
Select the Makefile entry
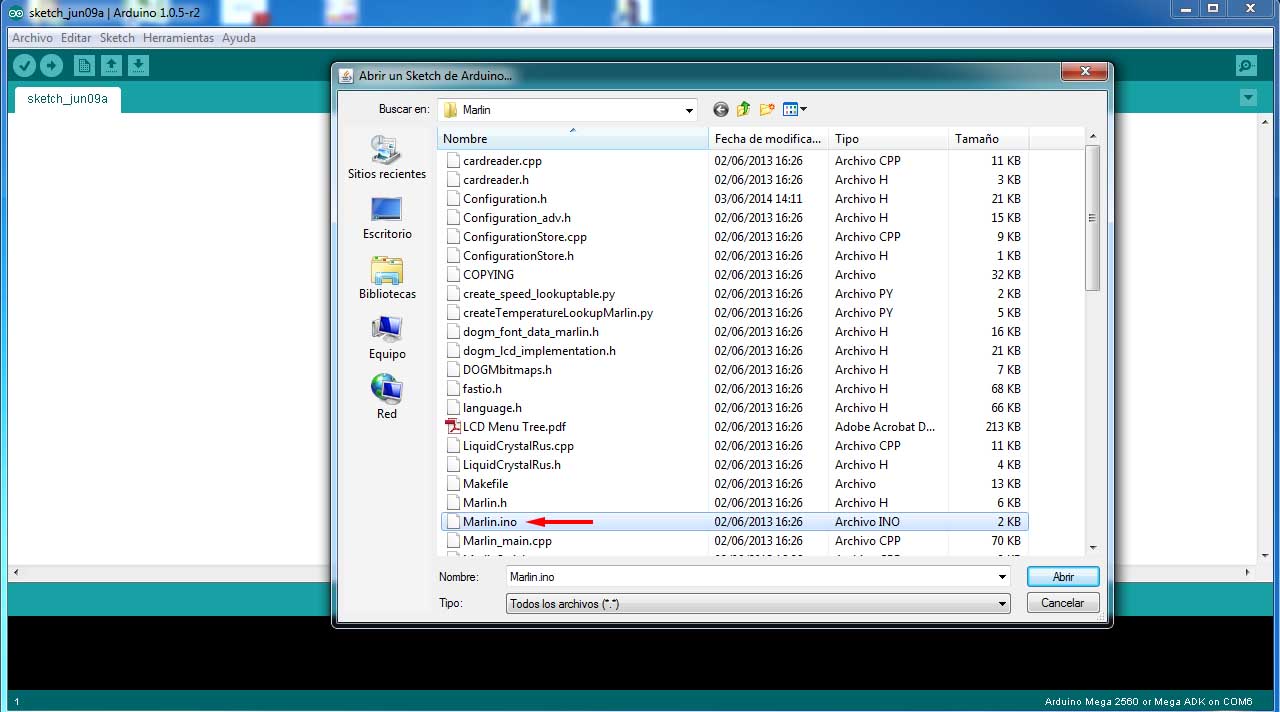pos(485,484)
